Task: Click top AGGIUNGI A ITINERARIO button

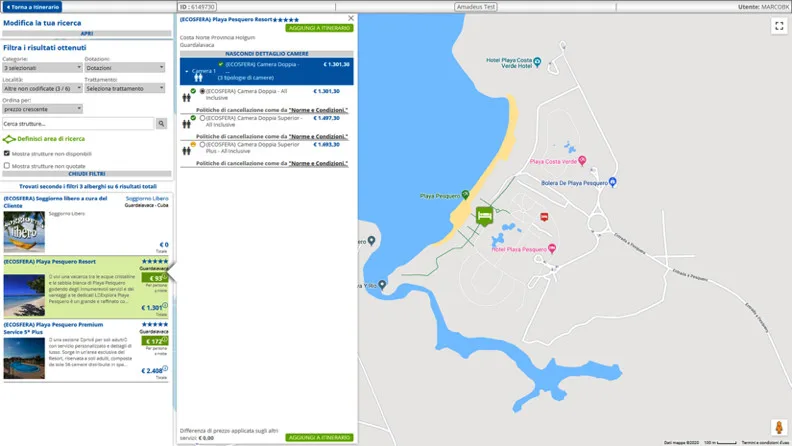Action: (319, 28)
